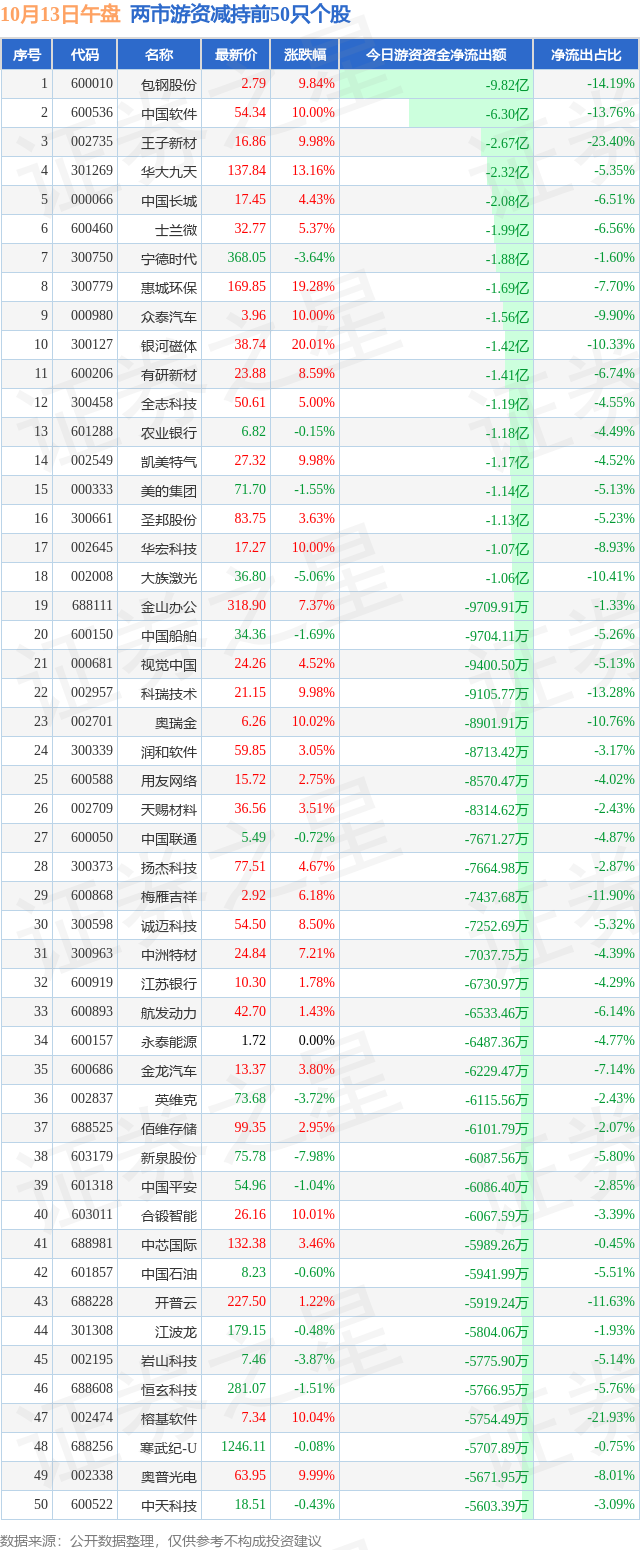640x1550 pixels.
Task: Select stock name 美的集团
Action: tap(169, 490)
